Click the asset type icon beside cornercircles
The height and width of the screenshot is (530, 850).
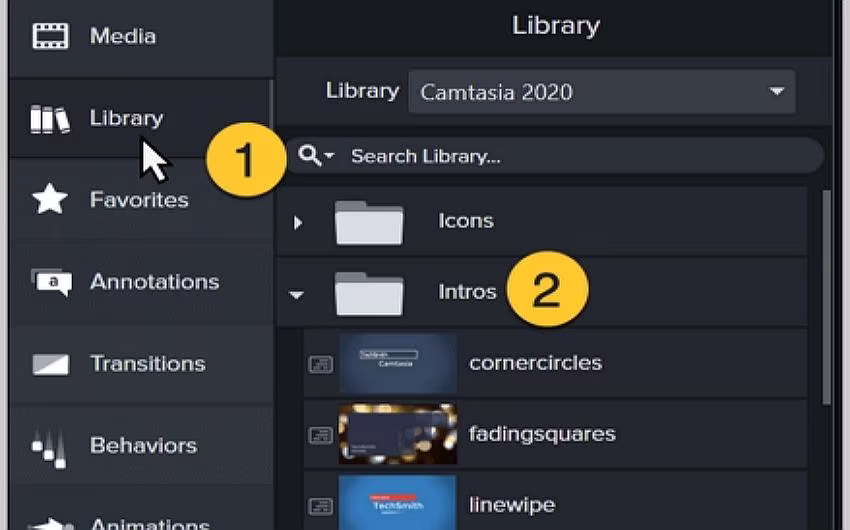pyautogui.click(x=320, y=365)
